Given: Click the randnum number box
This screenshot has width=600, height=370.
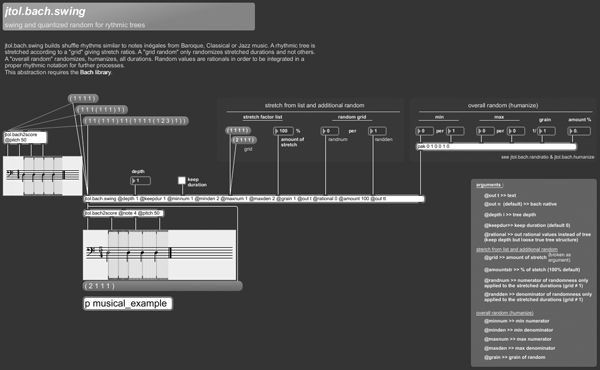Looking at the screenshot, I should pyautogui.click(x=329, y=131).
